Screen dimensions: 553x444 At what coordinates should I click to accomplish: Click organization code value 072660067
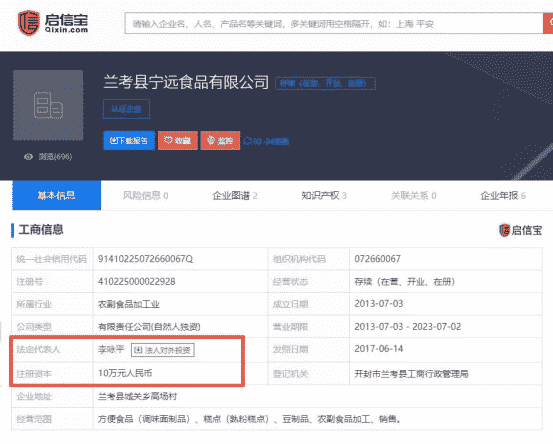point(377,259)
